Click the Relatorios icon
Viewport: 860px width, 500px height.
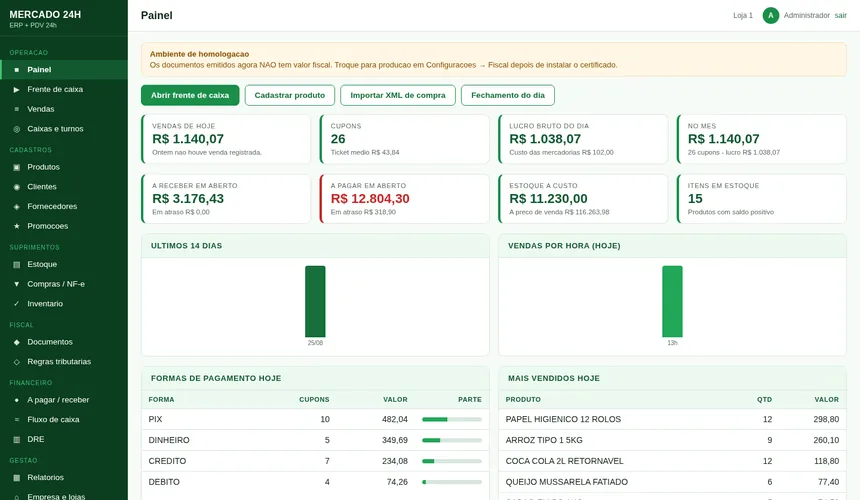pyautogui.click(x=16, y=478)
